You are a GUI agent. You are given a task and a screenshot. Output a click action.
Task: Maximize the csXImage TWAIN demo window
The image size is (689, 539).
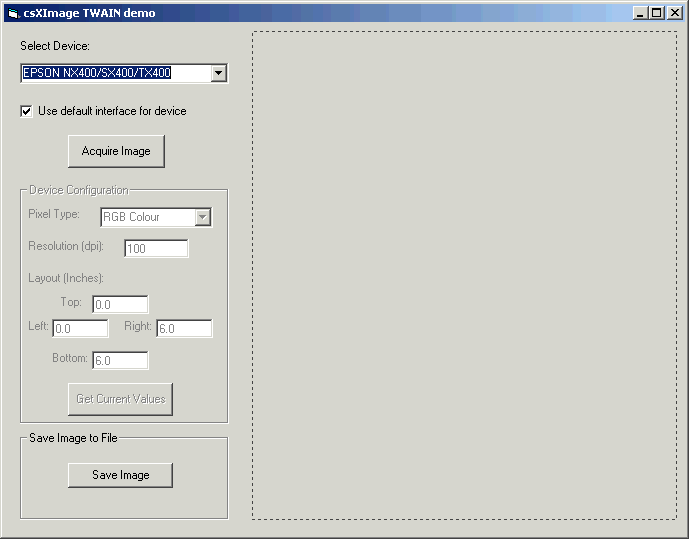click(657, 13)
